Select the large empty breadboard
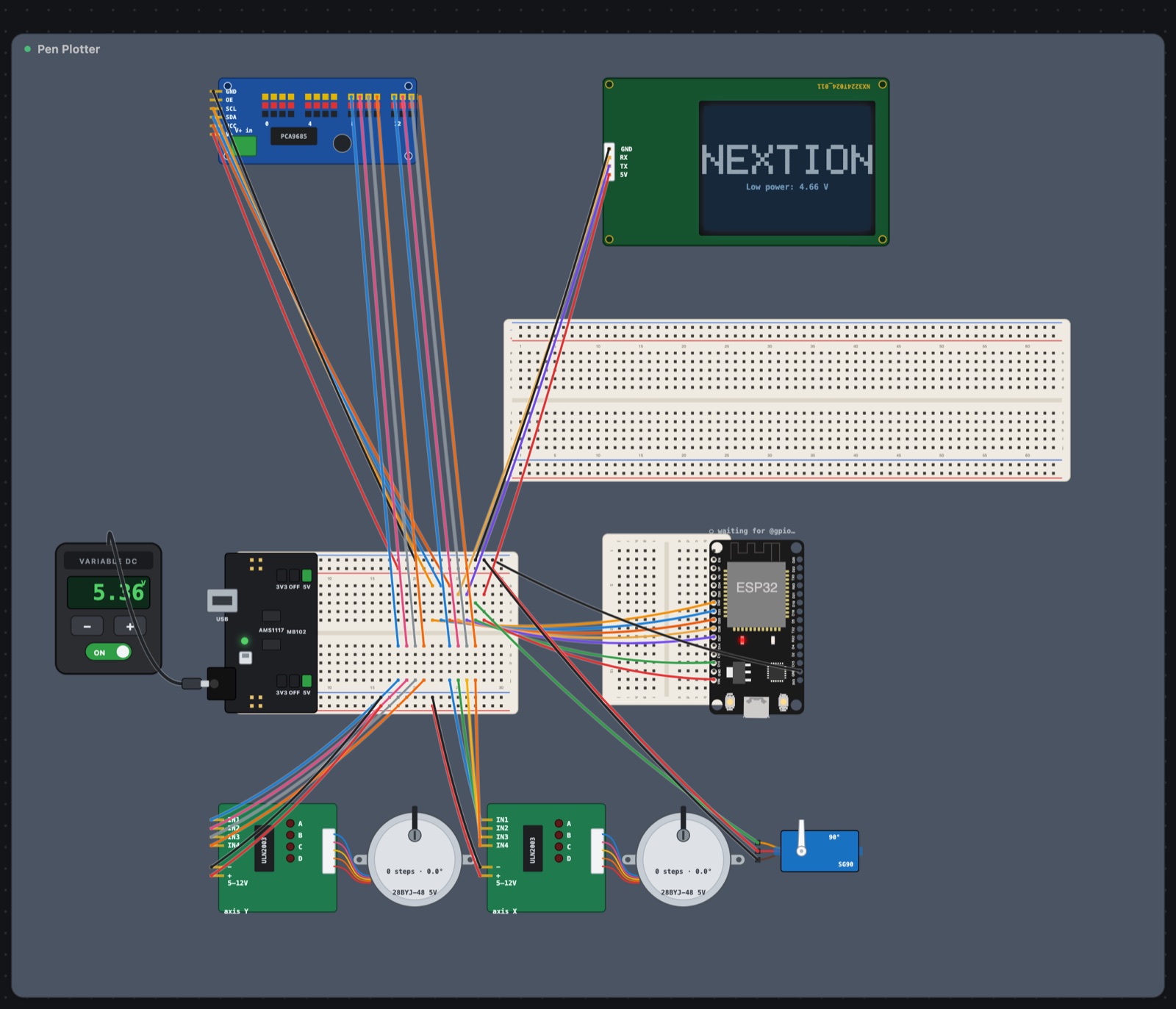This screenshot has width=1176, height=1009. click(786, 400)
